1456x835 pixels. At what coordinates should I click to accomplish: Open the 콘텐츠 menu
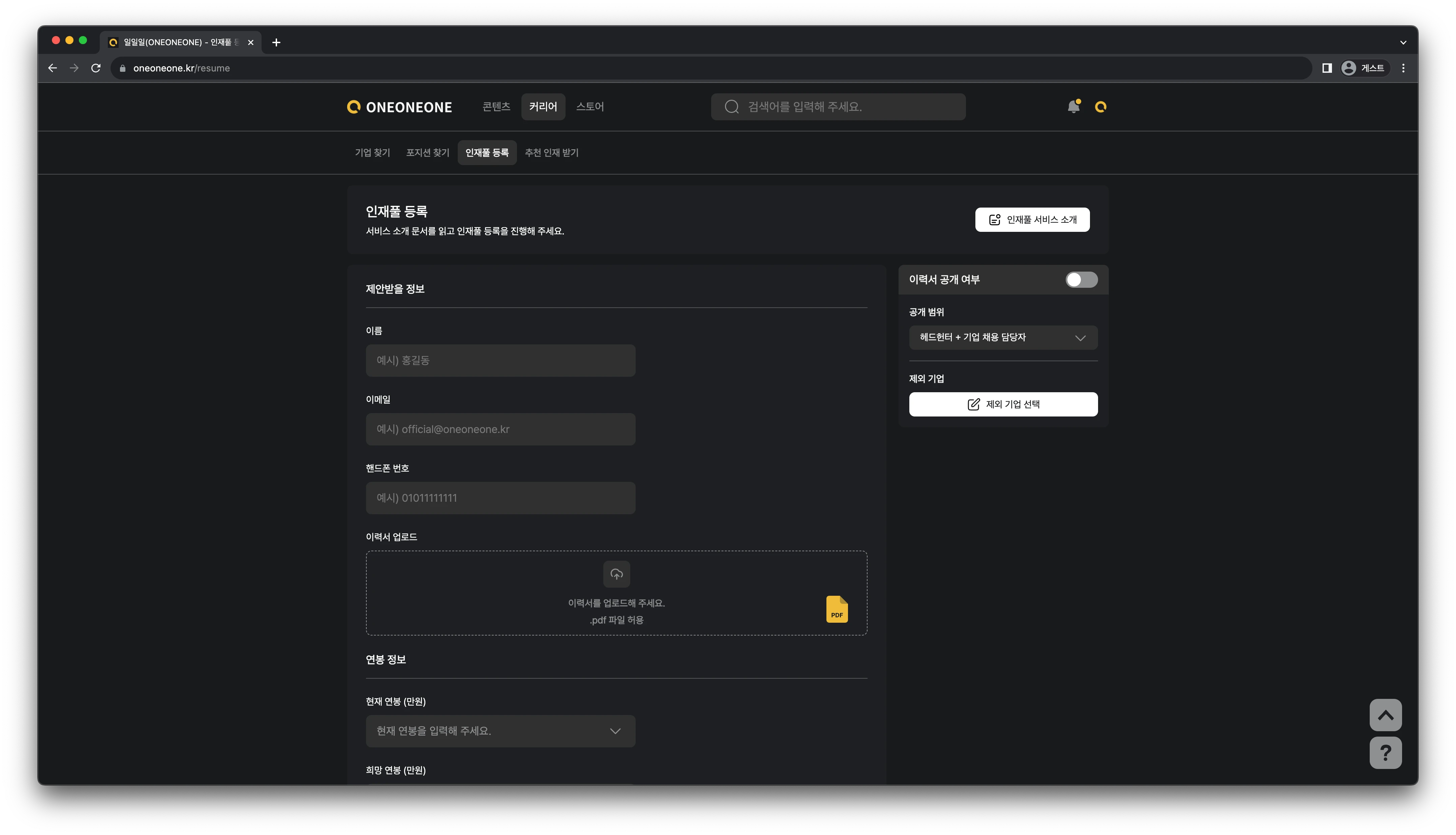pyautogui.click(x=496, y=107)
